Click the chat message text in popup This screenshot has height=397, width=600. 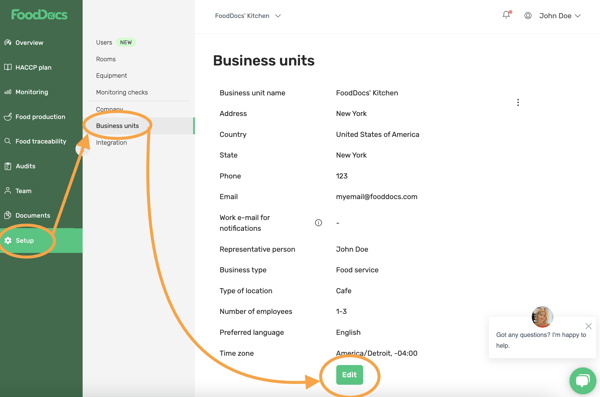[x=541, y=340]
